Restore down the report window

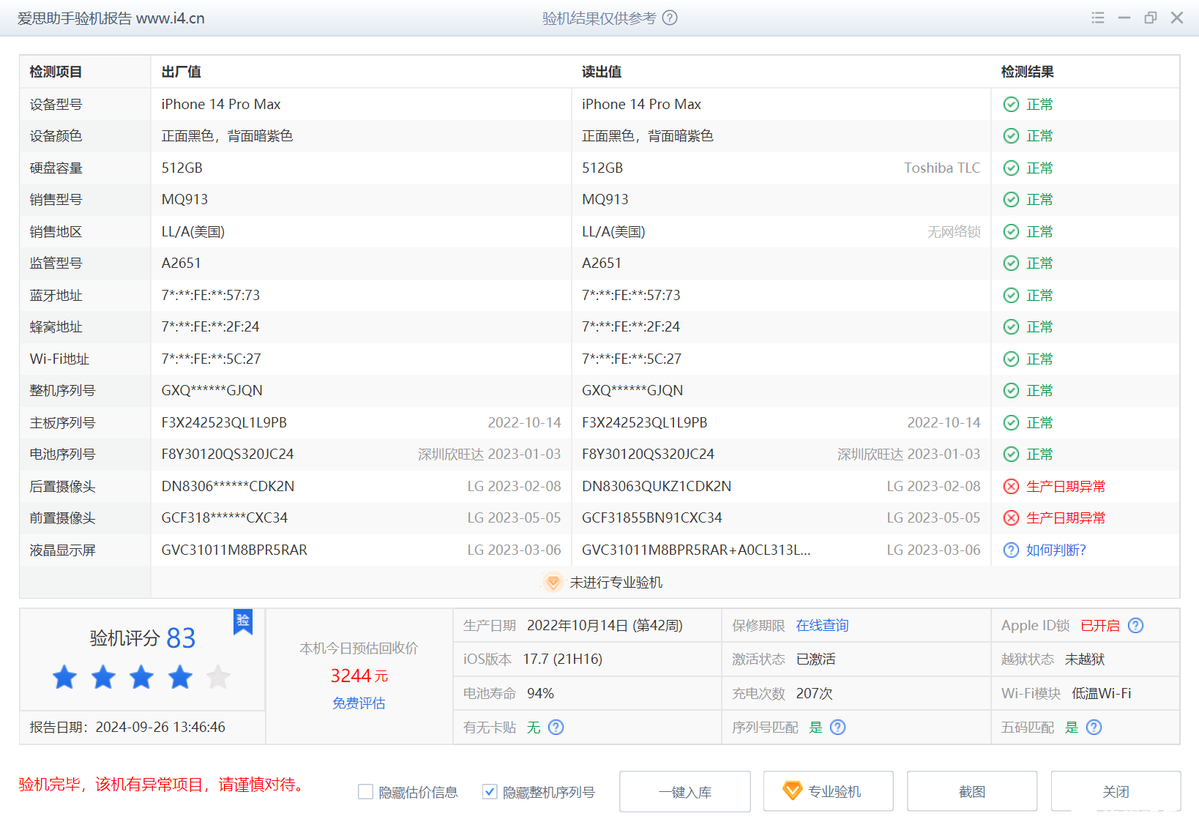coord(1150,18)
